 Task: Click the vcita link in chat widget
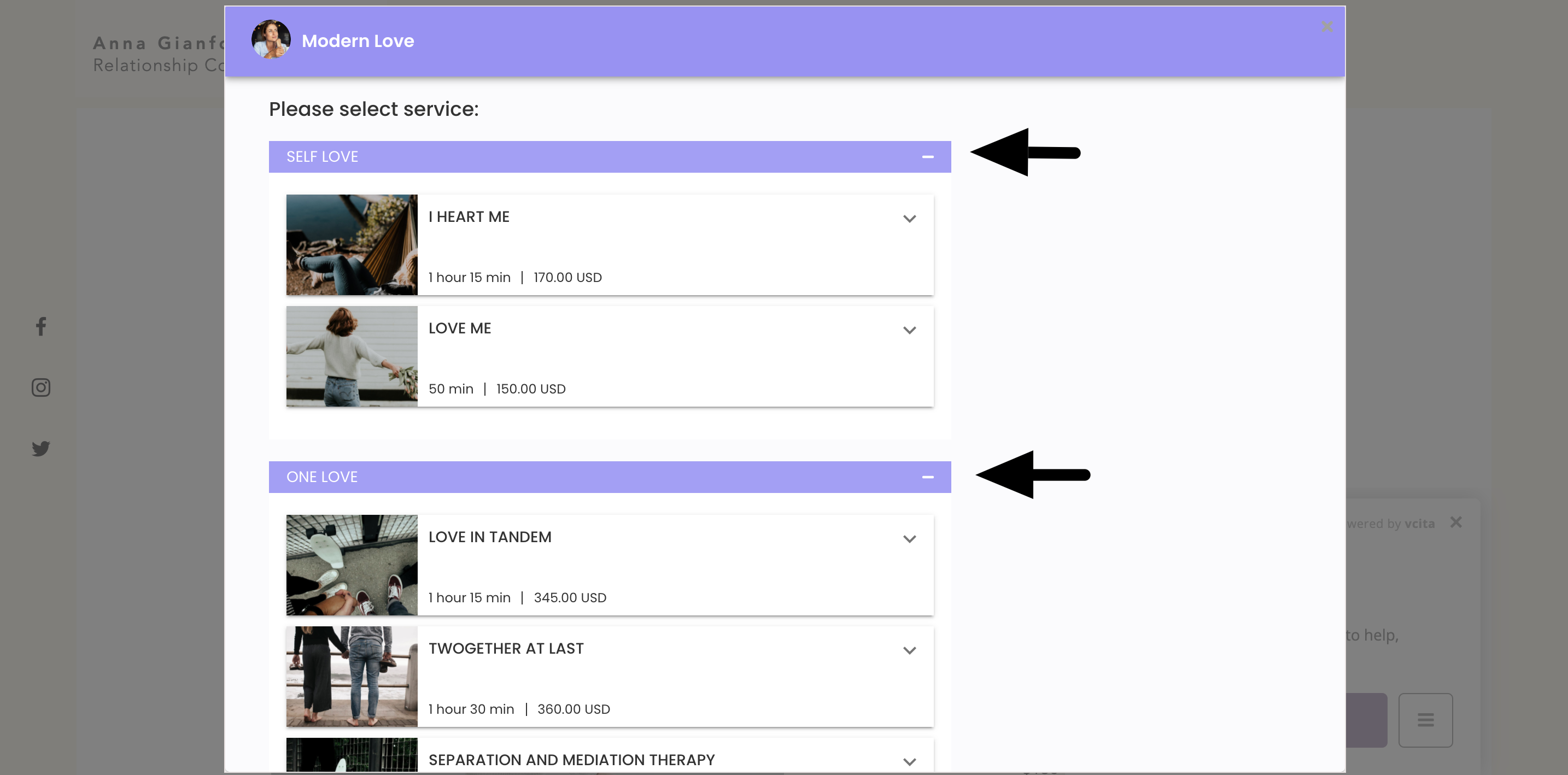pyautogui.click(x=1419, y=523)
